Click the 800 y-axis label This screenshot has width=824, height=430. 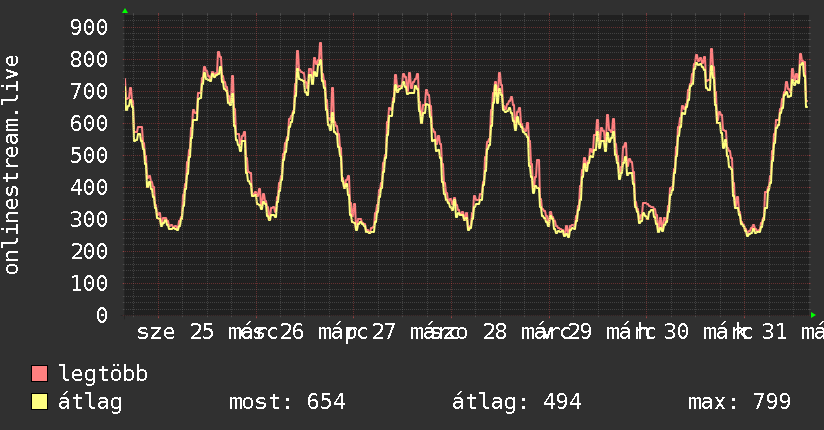click(x=89, y=59)
